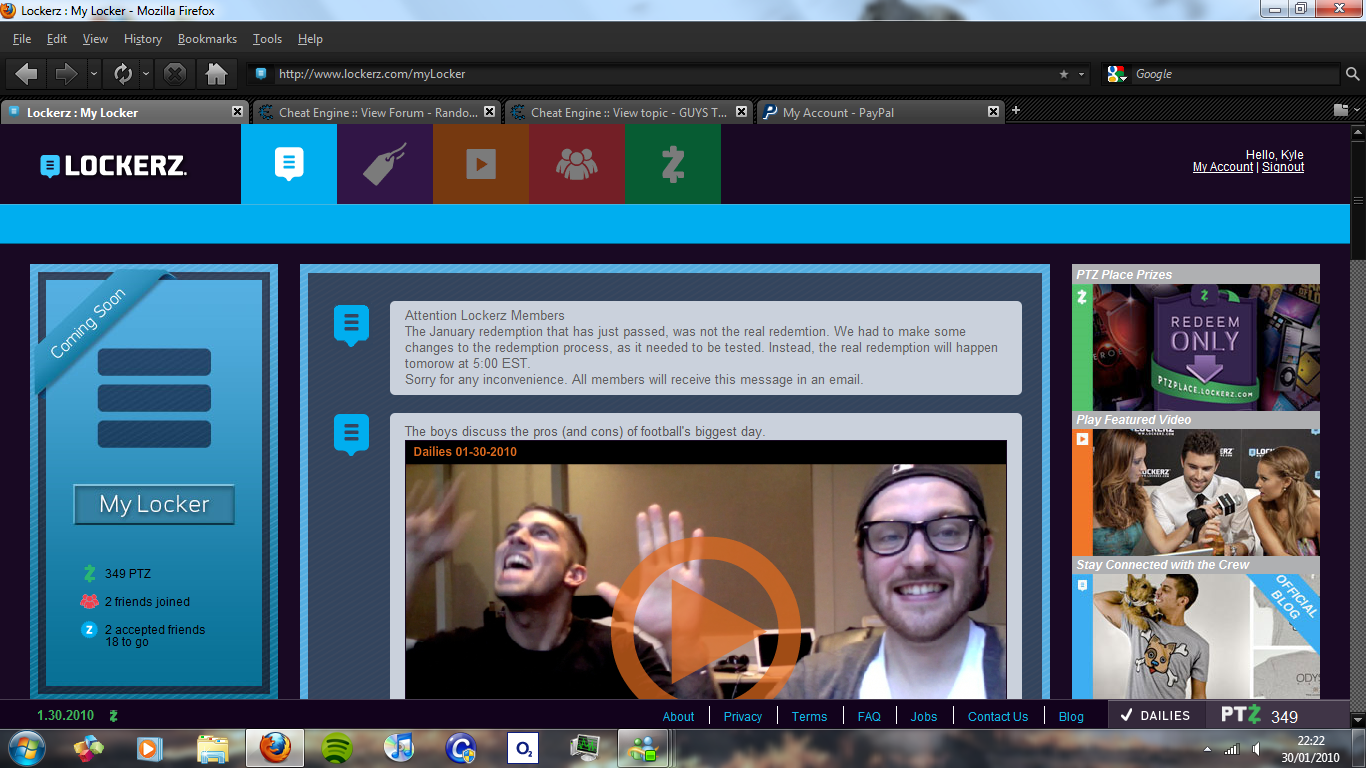1366x768 pixels.
Task: Open the FAQ footer link
Action: 869,716
